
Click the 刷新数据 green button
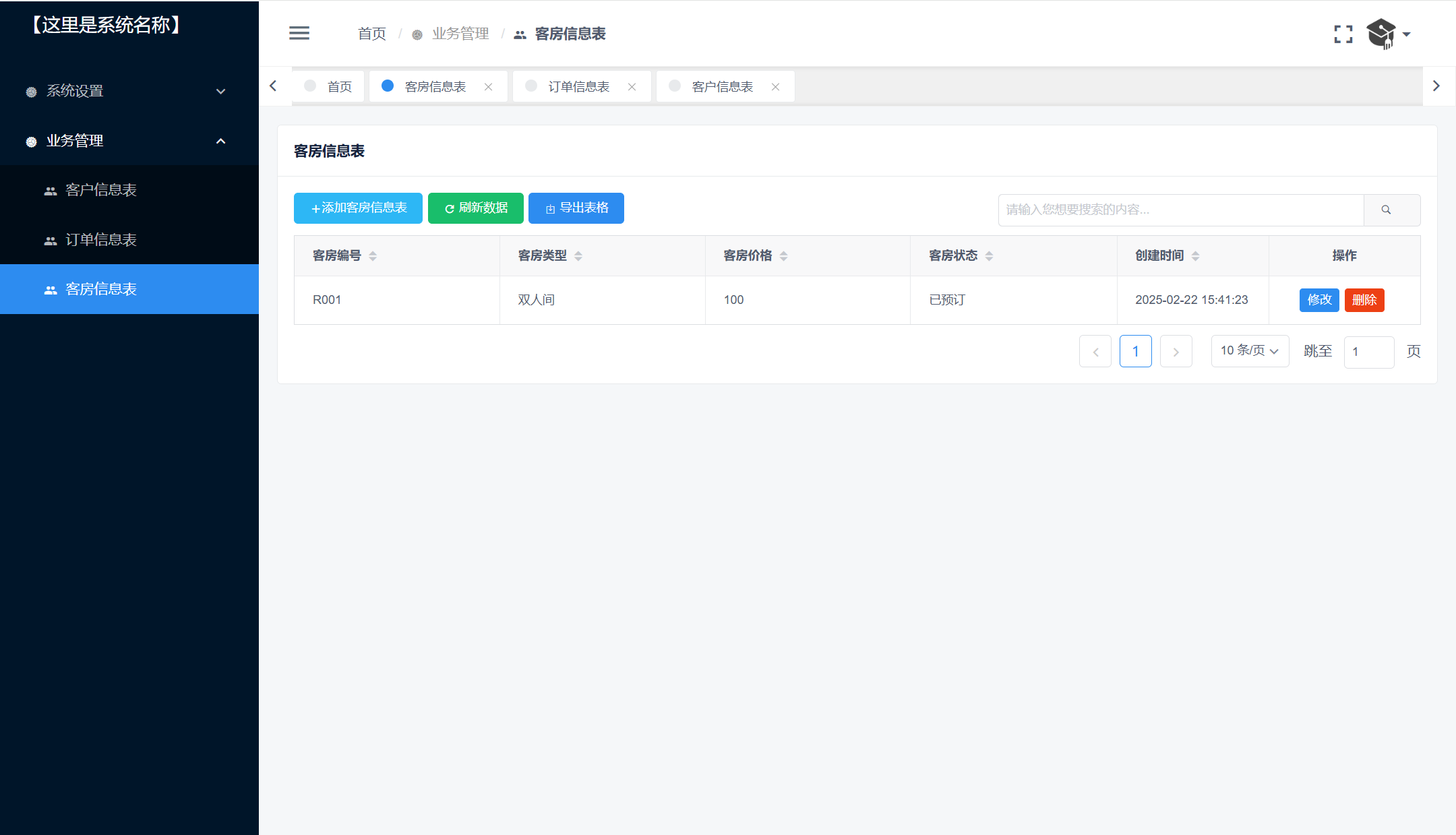[x=475, y=208]
